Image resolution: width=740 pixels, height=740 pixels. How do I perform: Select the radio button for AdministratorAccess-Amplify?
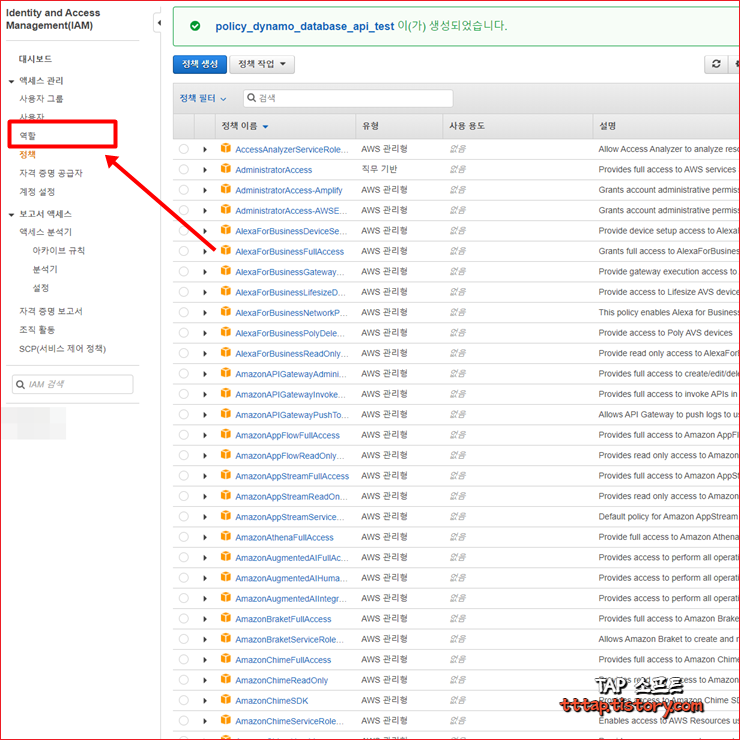pyautogui.click(x=184, y=190)
